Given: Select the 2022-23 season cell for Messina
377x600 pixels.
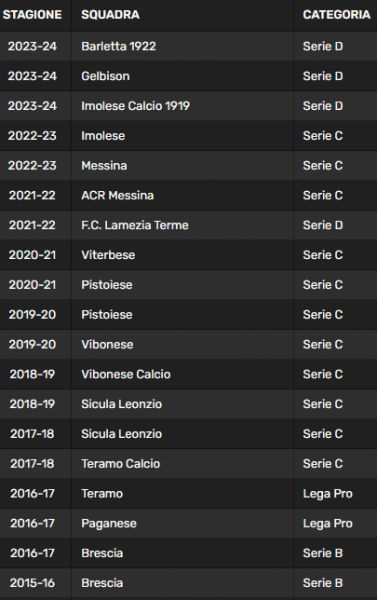Looking at the screenshot, I should (x=32, y=166).
